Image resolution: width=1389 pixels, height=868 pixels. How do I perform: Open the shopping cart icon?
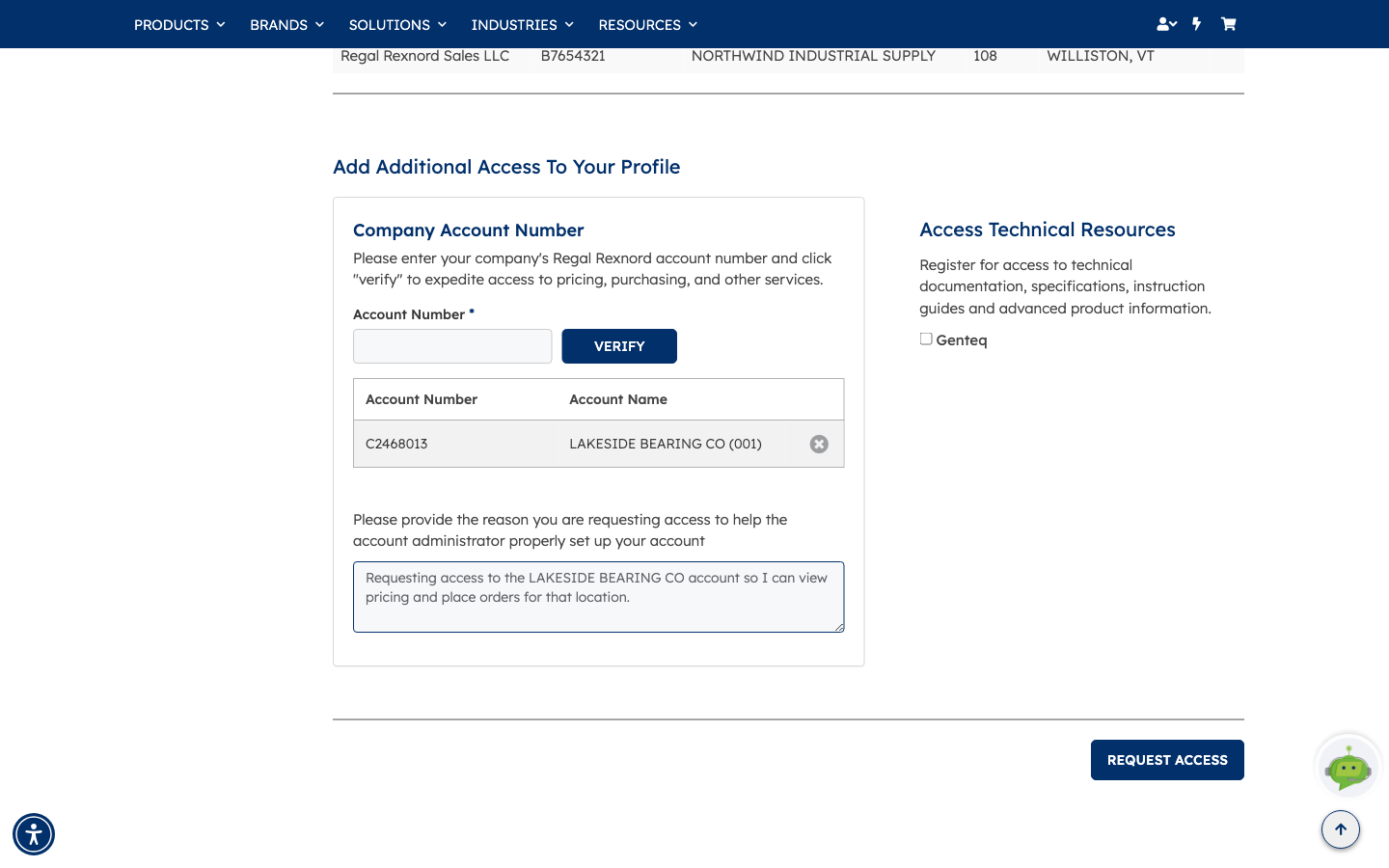coord(1228,24)
